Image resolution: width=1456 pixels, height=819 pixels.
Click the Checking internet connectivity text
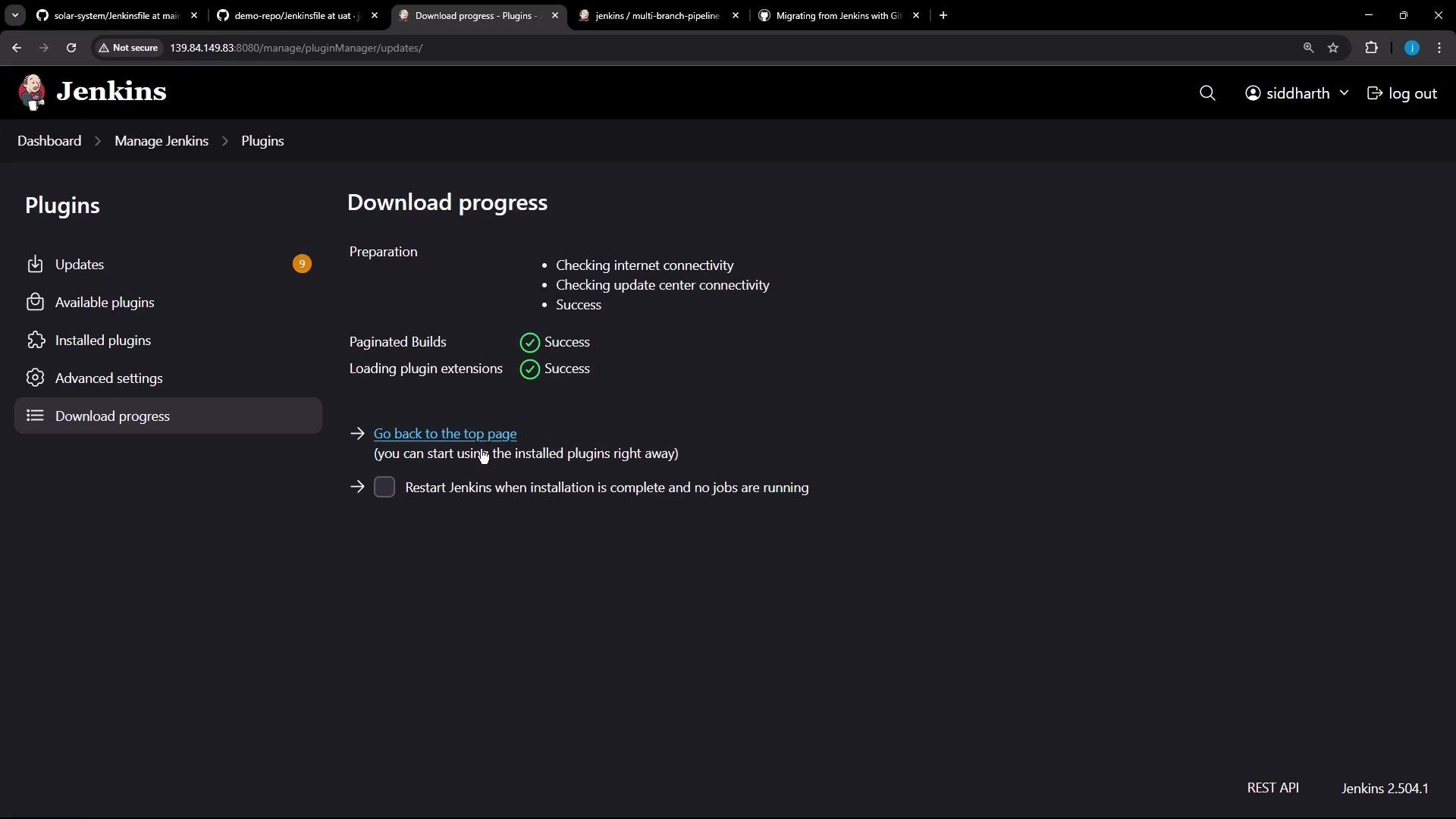645,265
